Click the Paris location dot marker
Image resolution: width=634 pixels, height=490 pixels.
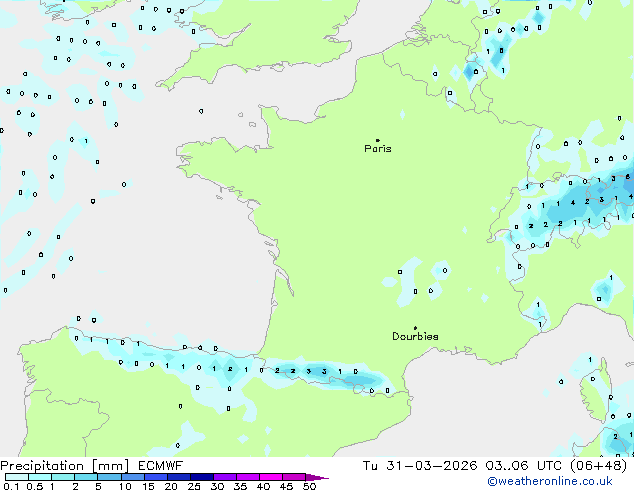click(378, 140)
